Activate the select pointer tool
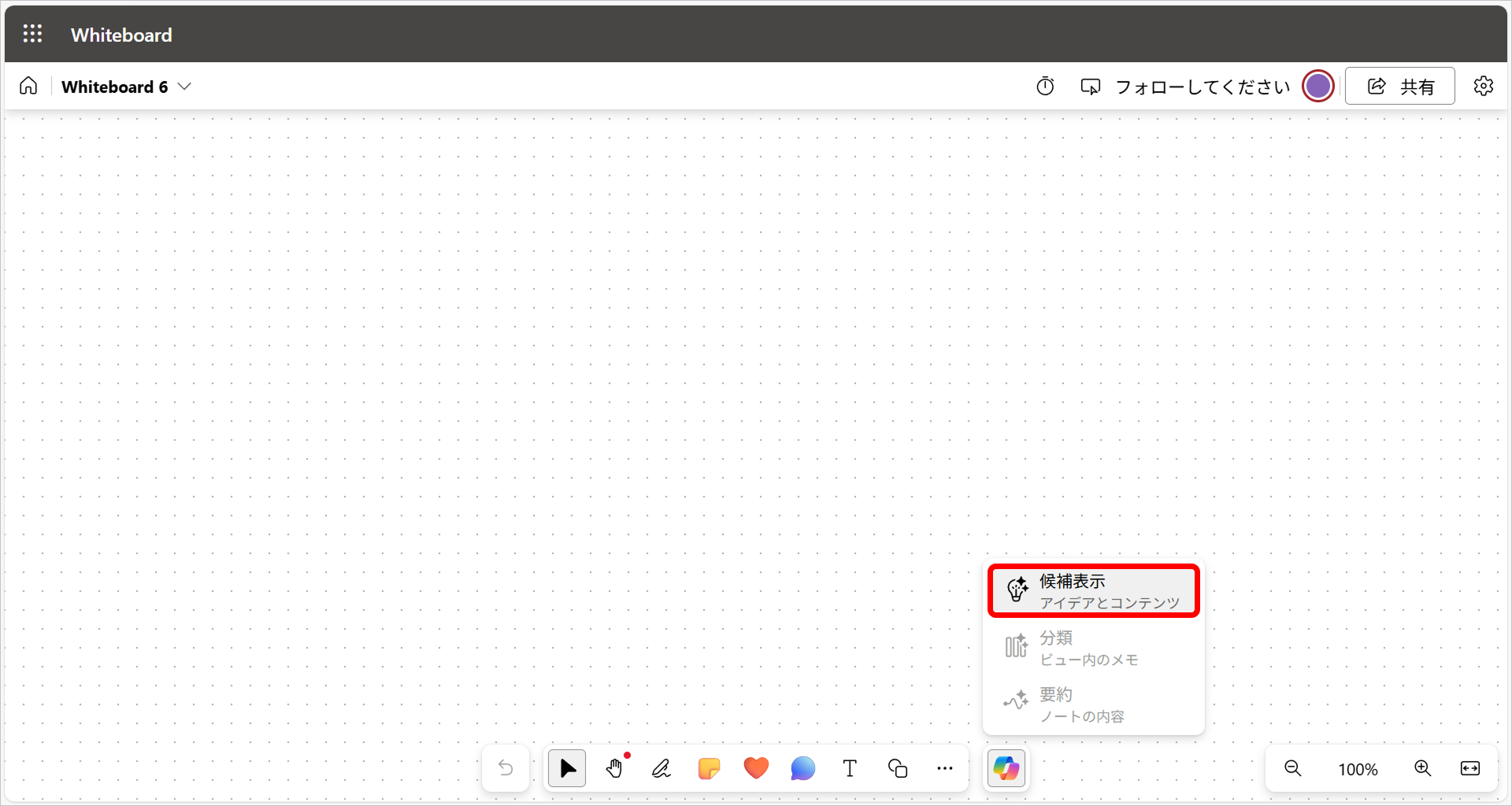The width and height of the screenshot is (1512, 806). pos(567,768)
